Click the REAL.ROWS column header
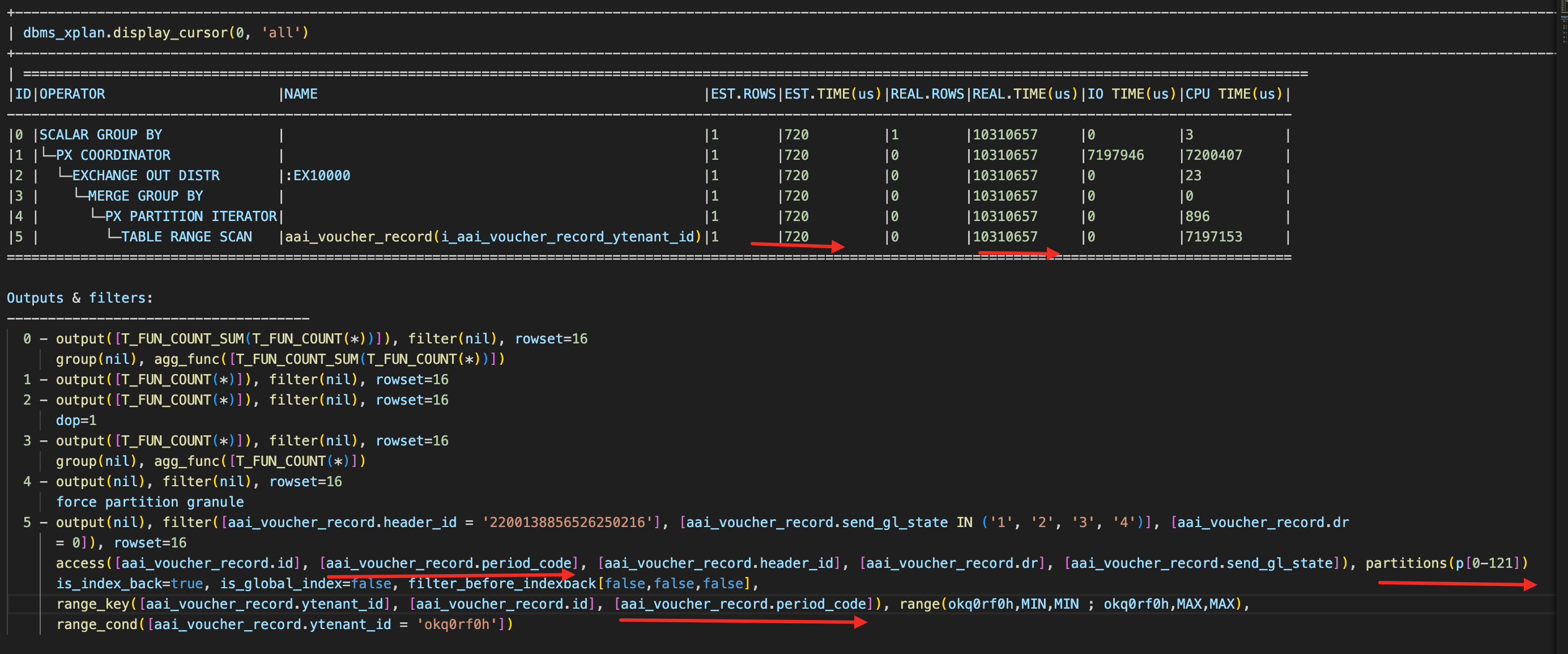The height and width of the screenshot is (654, 1568). (x=927, y=94)
